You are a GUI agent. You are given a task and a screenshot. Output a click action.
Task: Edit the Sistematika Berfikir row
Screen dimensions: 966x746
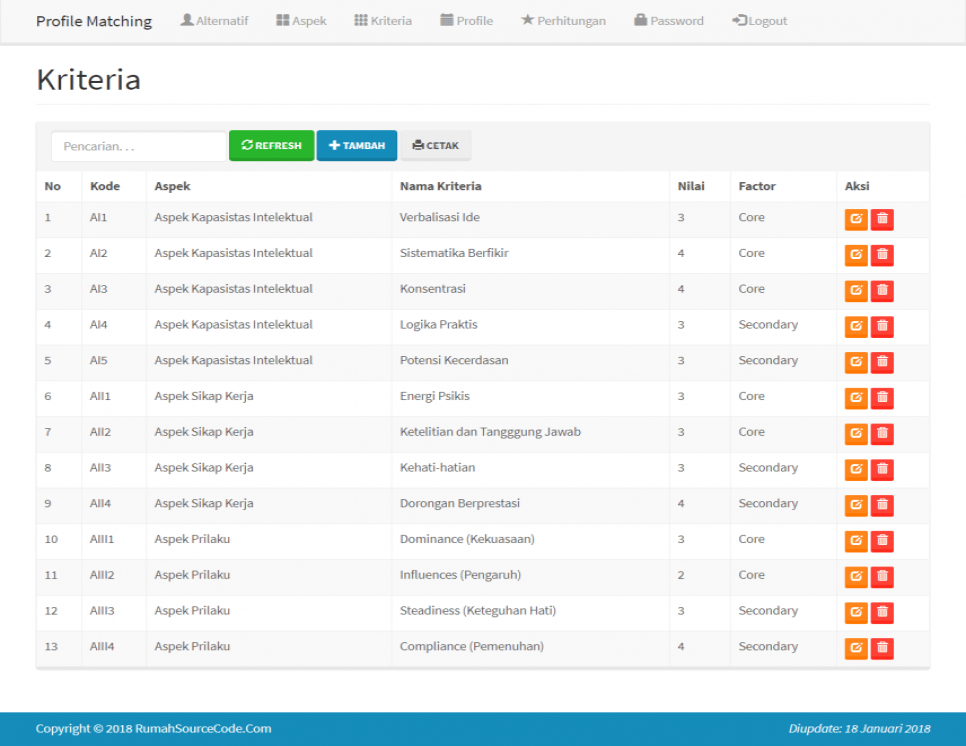tap(856, 254)
